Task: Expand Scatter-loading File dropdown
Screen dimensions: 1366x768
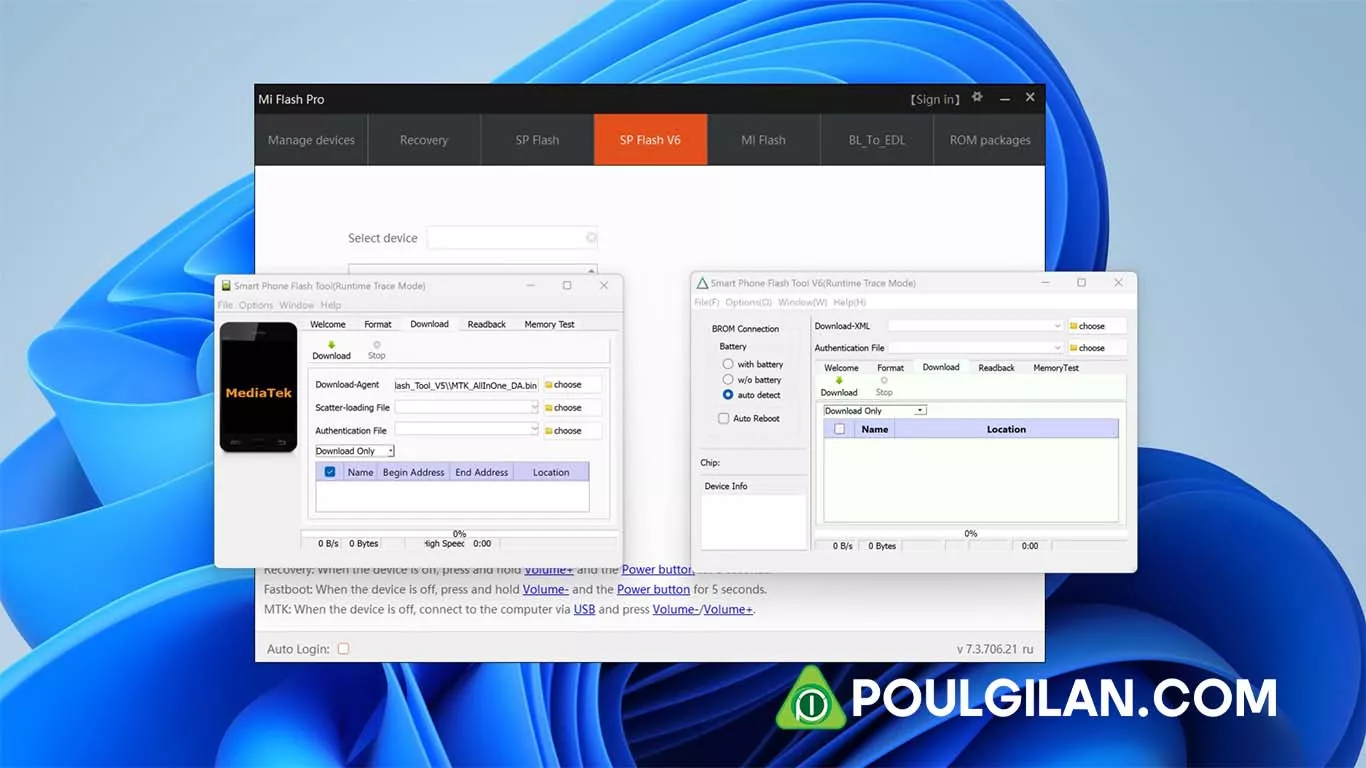Action: (534, 407)
